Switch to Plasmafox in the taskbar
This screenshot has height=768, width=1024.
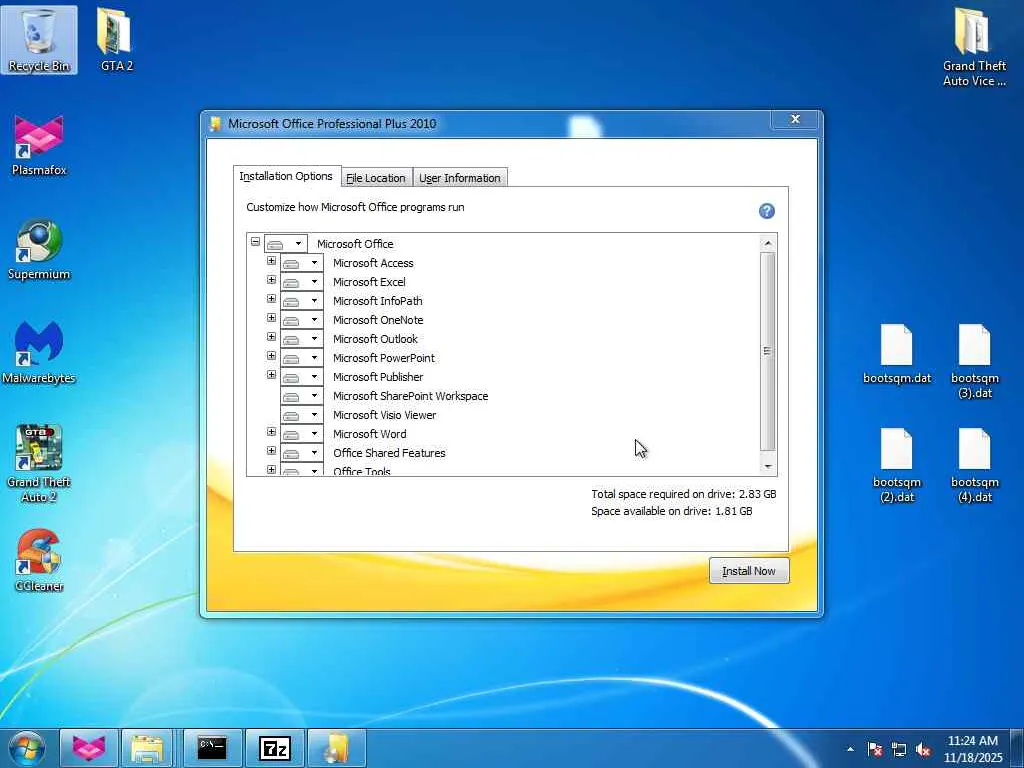89,748
